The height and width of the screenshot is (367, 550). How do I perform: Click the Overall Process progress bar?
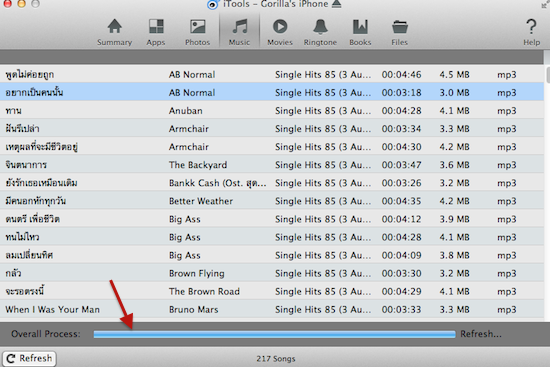click(274, 334)
